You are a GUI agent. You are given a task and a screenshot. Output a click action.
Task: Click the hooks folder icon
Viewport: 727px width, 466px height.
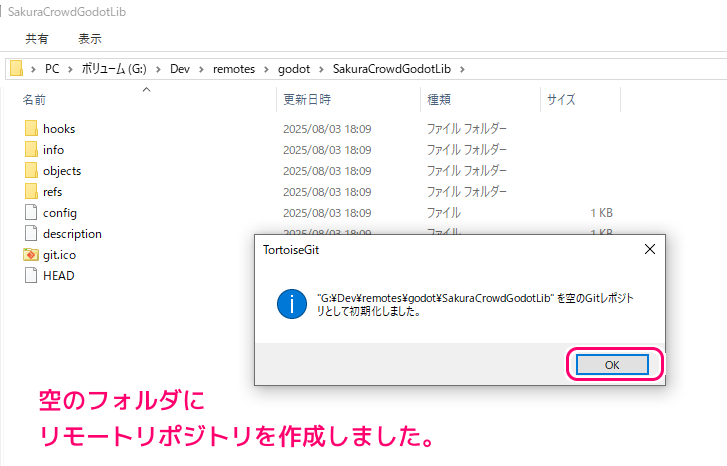30,129
